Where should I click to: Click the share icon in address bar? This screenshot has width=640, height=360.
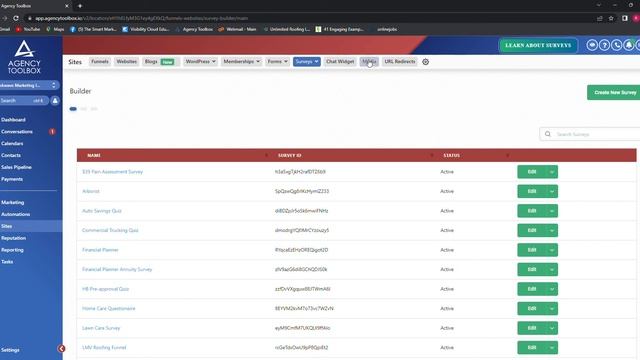599,18
